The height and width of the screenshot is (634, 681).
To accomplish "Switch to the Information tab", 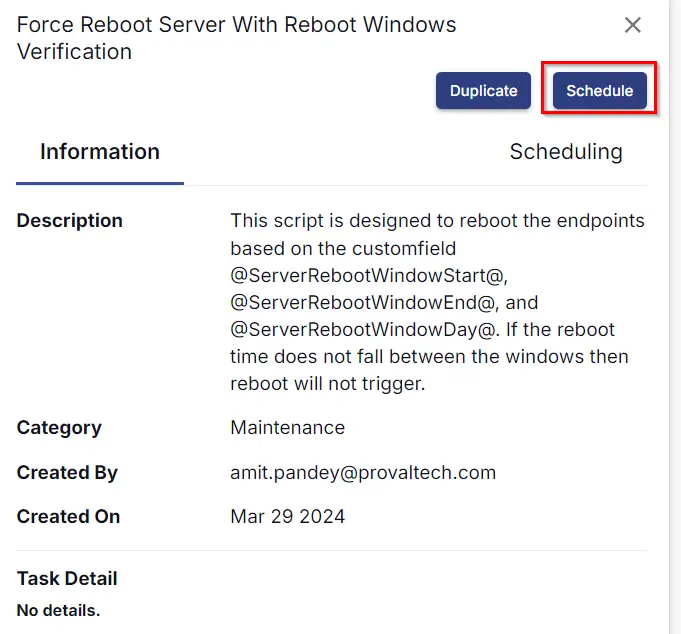I will pos(100,152).
